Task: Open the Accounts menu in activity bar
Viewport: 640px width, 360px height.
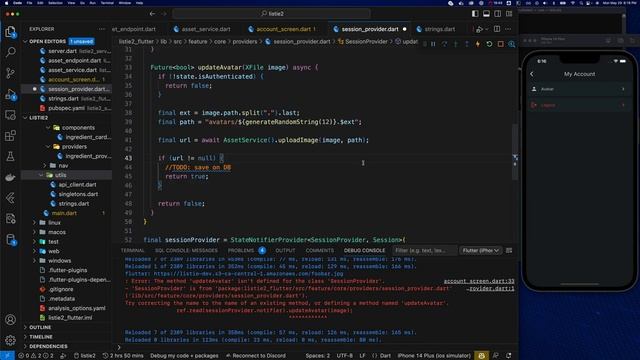Action: click(11, 320)
